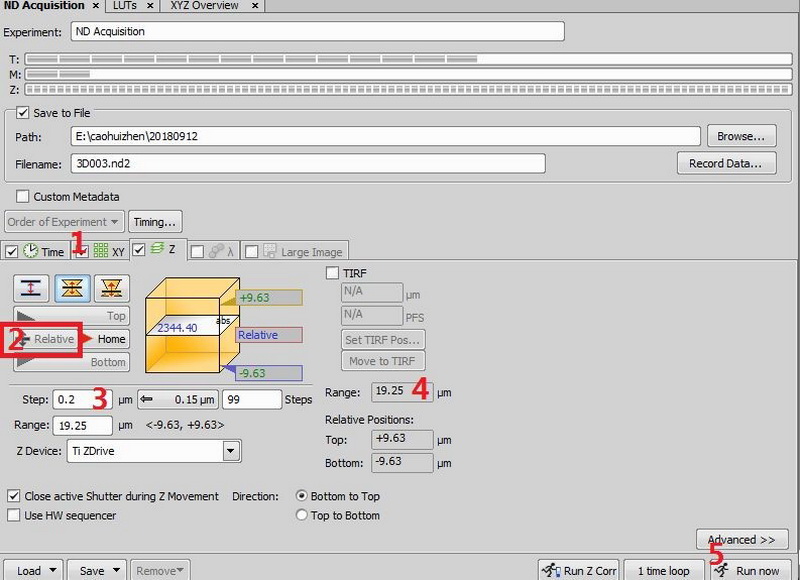Image resolution: width=800 pixels, height=580 pixels.
Task: Open the Save dropdown menu
Action: [x=97, y=570]
